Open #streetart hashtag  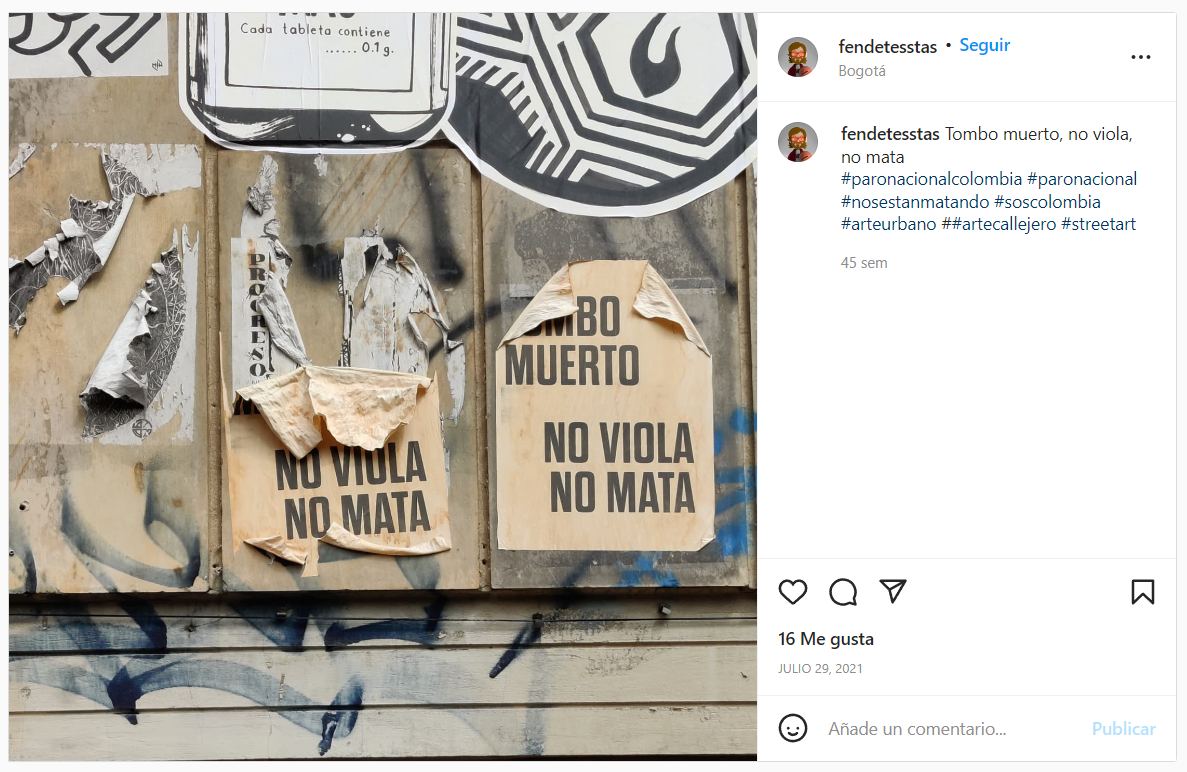[x=1098, y=224]
